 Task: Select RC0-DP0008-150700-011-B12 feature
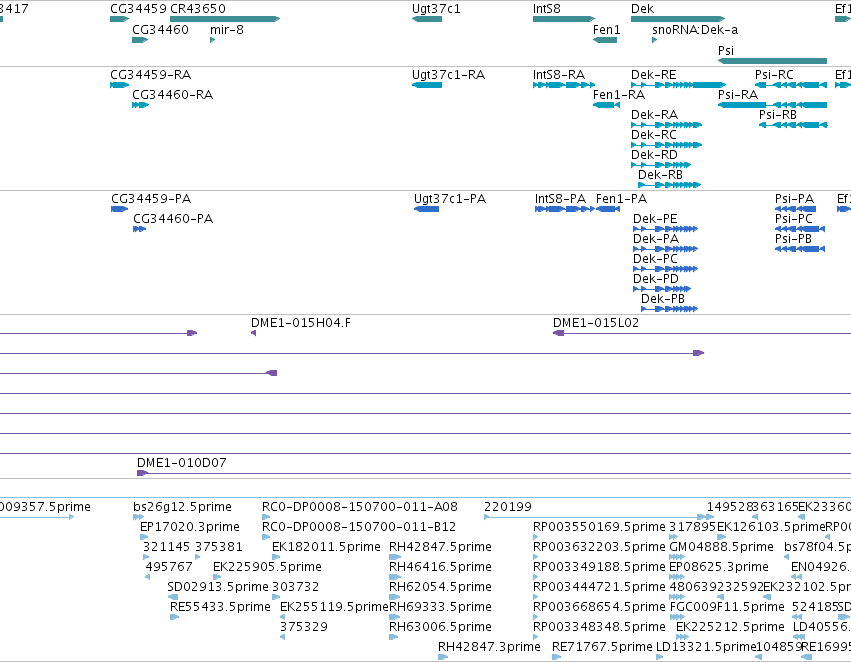(266, 537)
